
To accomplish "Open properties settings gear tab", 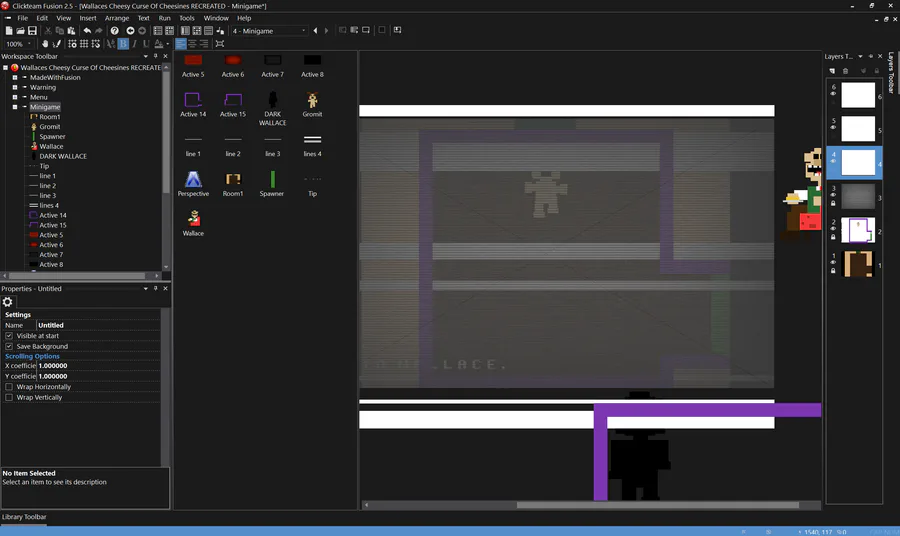I will (7, 302).
